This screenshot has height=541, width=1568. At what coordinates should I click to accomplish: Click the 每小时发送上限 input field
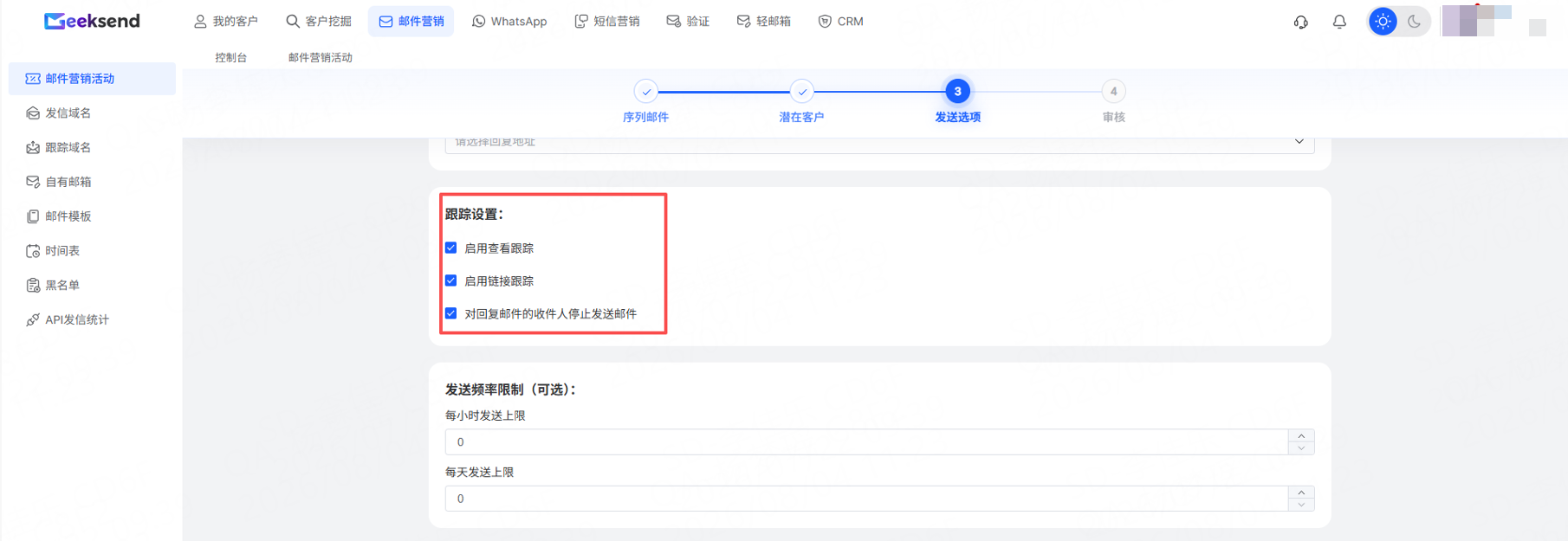[866, 442]
